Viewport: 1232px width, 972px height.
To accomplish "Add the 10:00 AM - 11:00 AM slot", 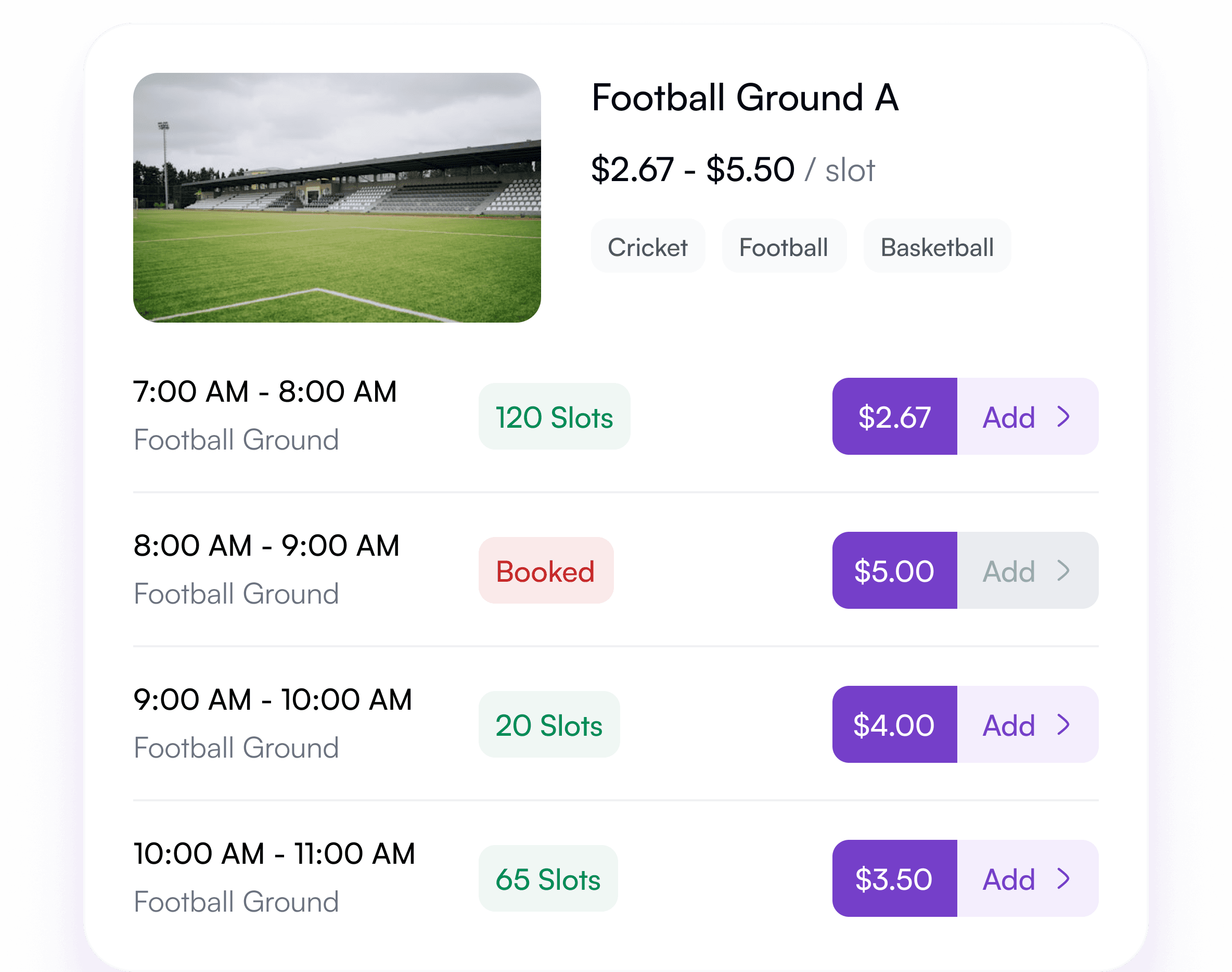I will click(1008, 879).
